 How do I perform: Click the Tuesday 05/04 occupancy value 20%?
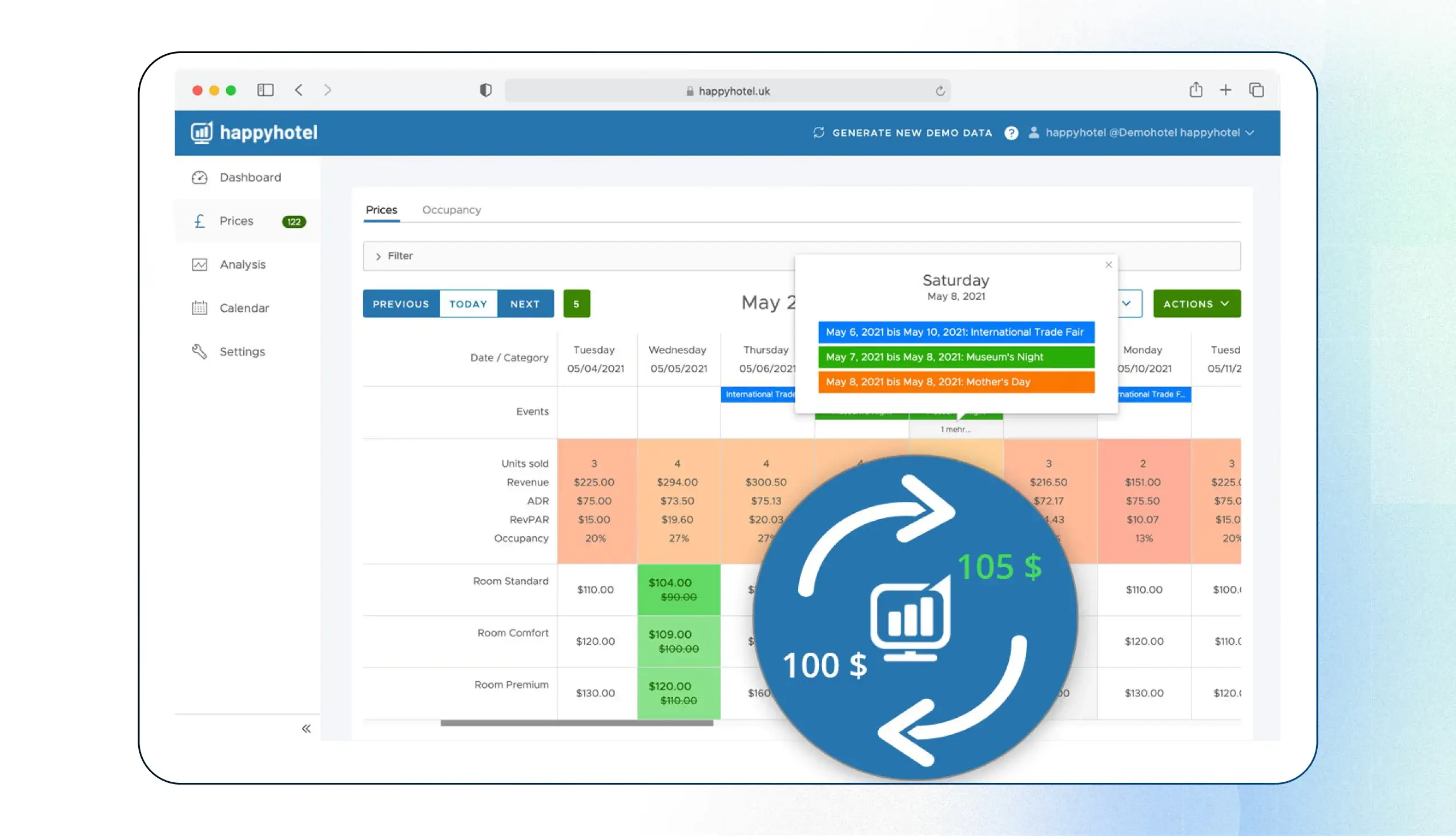point(596,538)
